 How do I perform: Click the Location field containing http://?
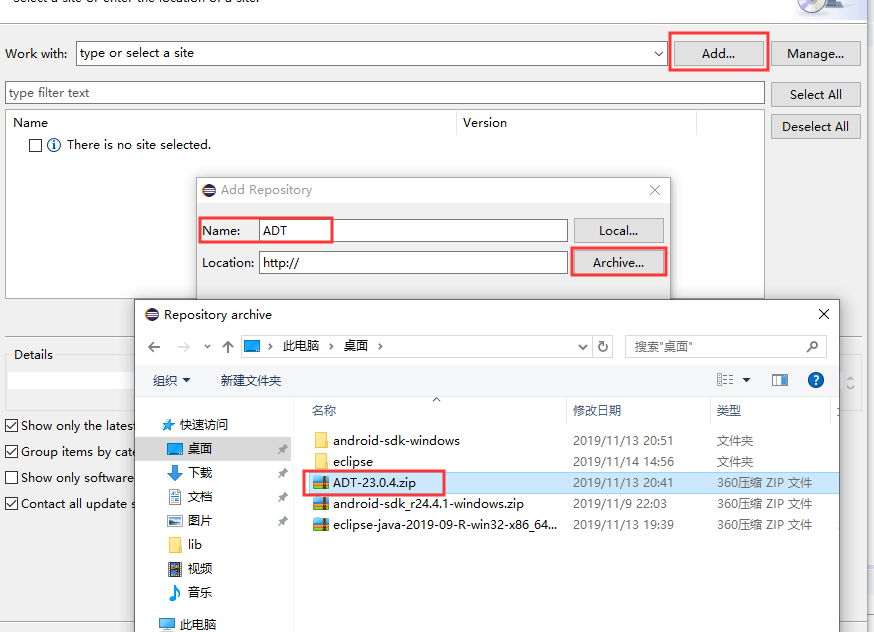click(x=413, y=262)
